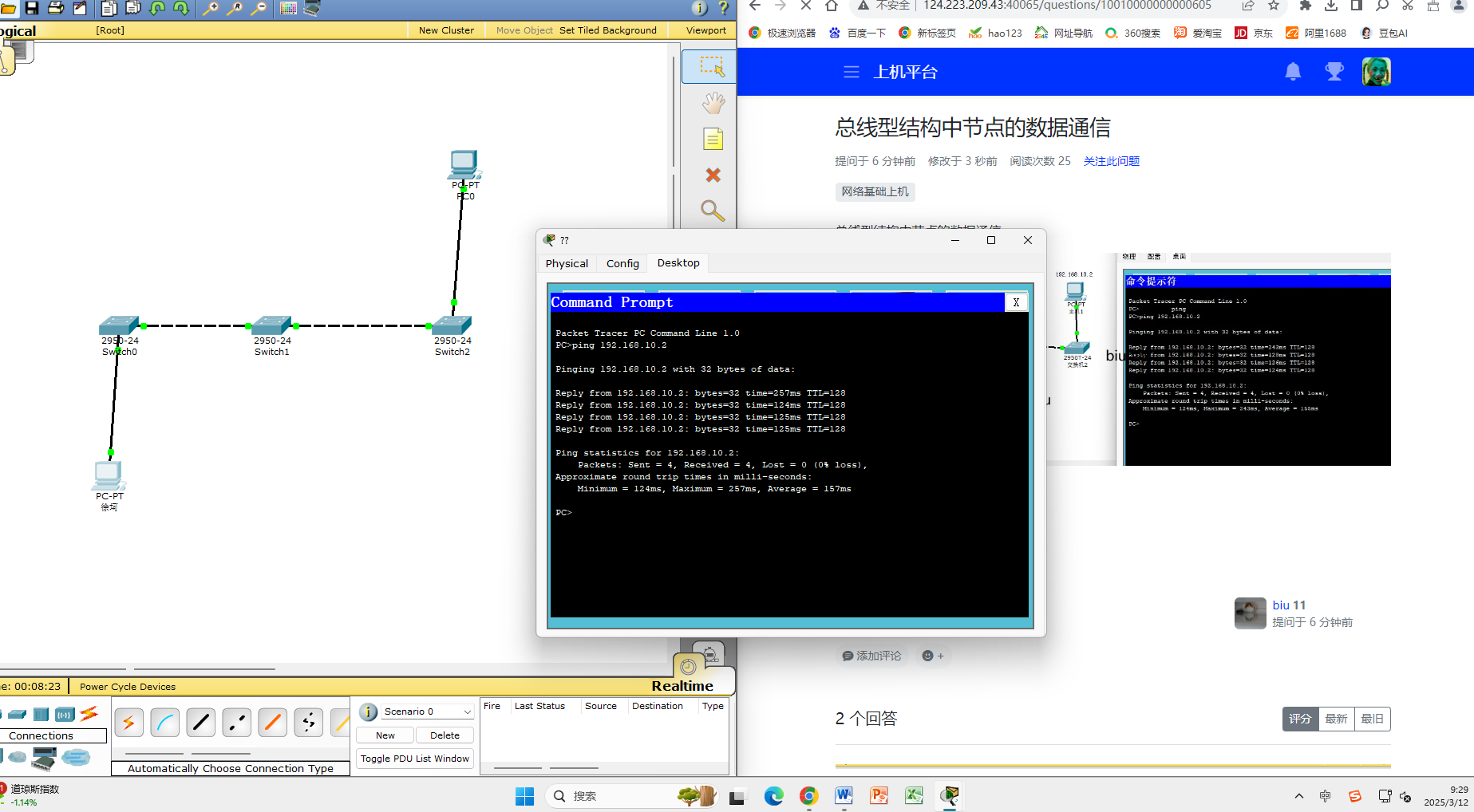
Task: Click the Viewport button
Action: coord(706,30)
